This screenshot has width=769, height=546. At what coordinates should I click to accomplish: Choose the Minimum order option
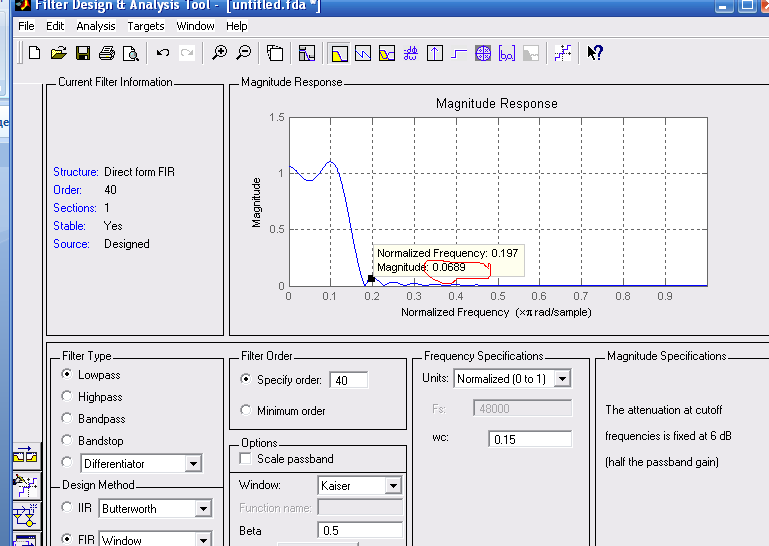coord(246,410)
